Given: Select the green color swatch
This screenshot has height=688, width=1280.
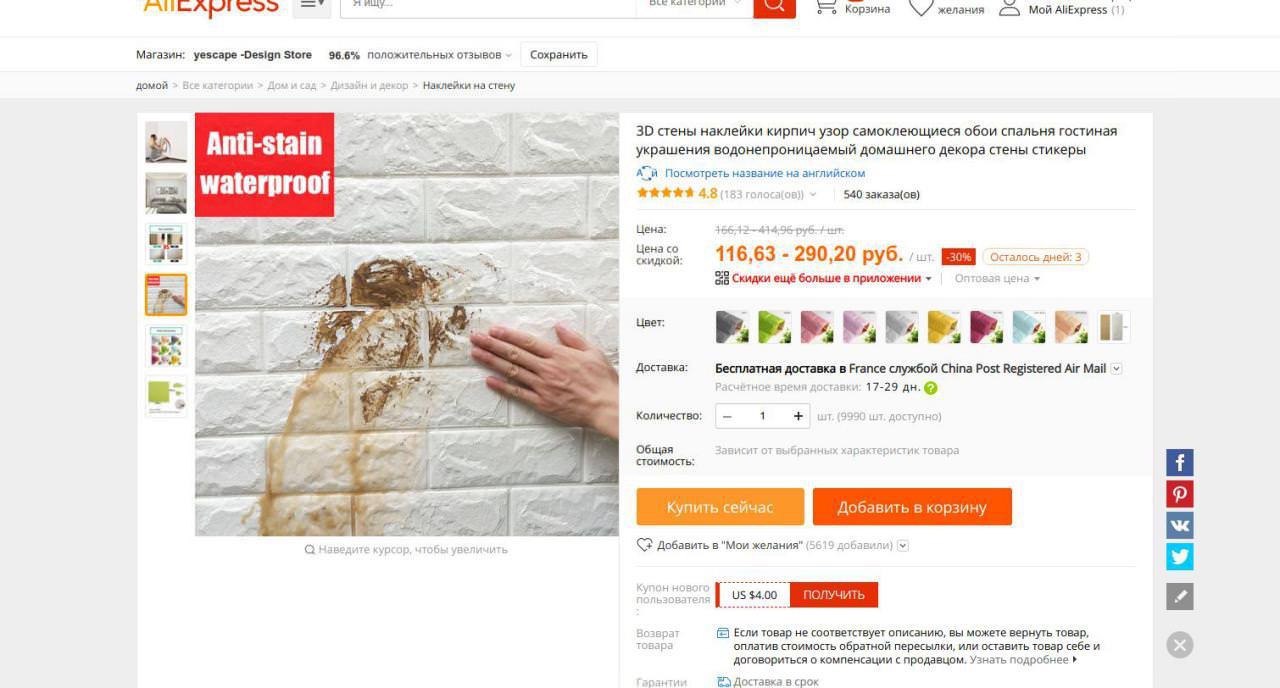Looking at the screenshot, I should click(x=774, y=327).
